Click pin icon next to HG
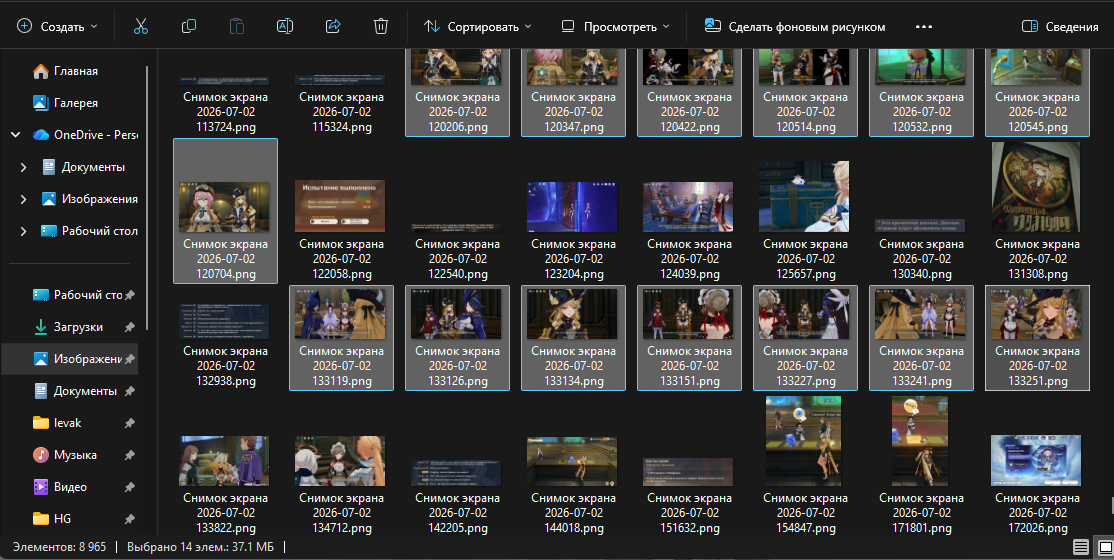This screenshot has height=560, width=1114. (x=129, y=519)
